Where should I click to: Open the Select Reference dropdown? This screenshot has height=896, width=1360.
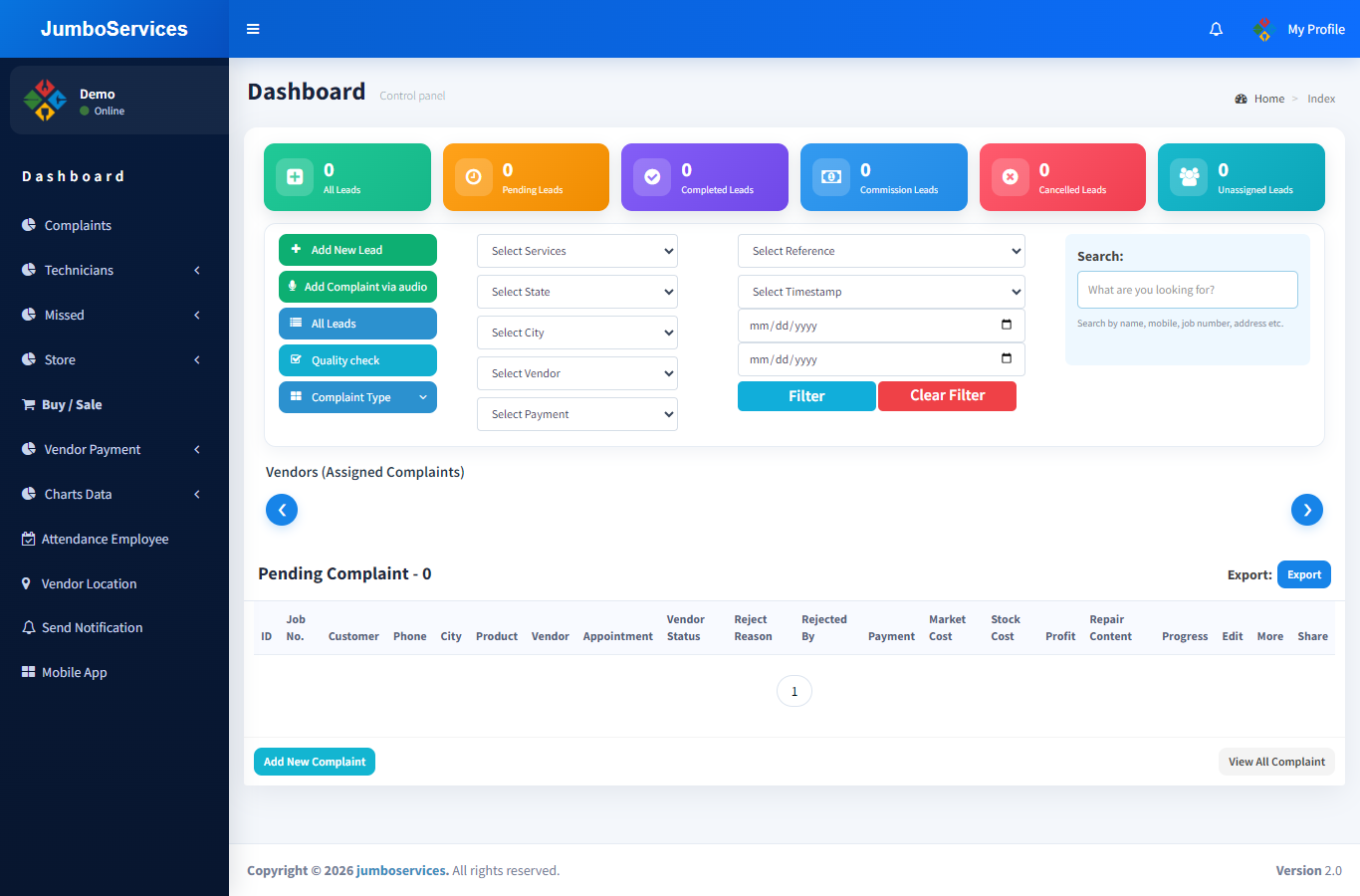[881, 251]
